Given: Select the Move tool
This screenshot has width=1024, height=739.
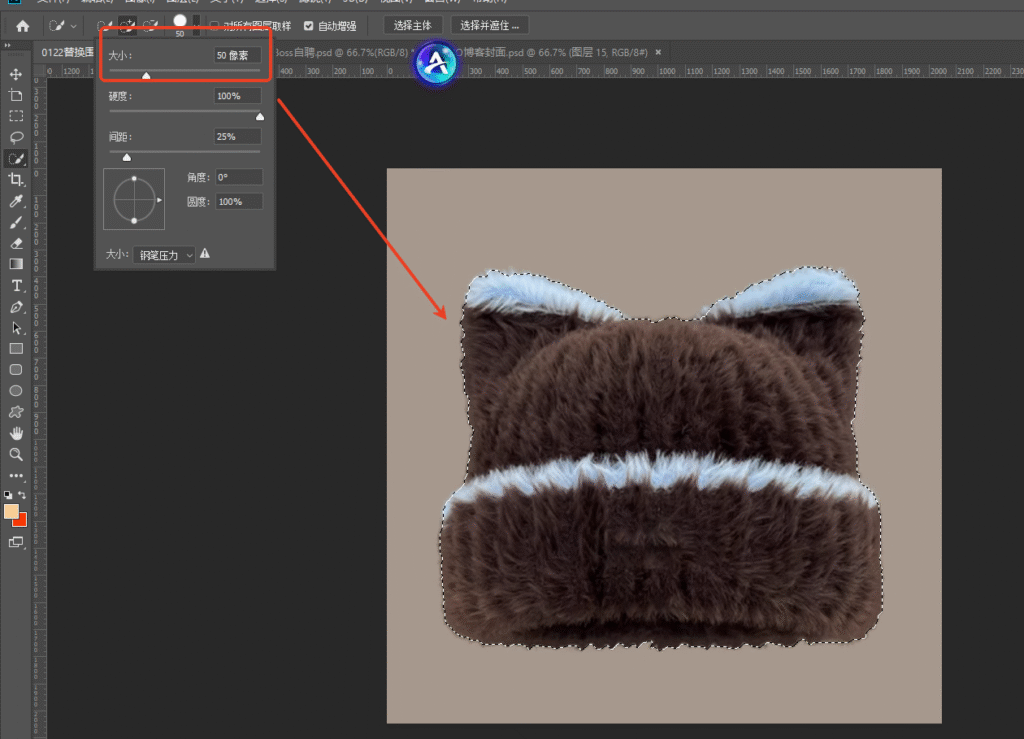Looking at the screenshot, I should pyautogui.click(x=16, y=75).
